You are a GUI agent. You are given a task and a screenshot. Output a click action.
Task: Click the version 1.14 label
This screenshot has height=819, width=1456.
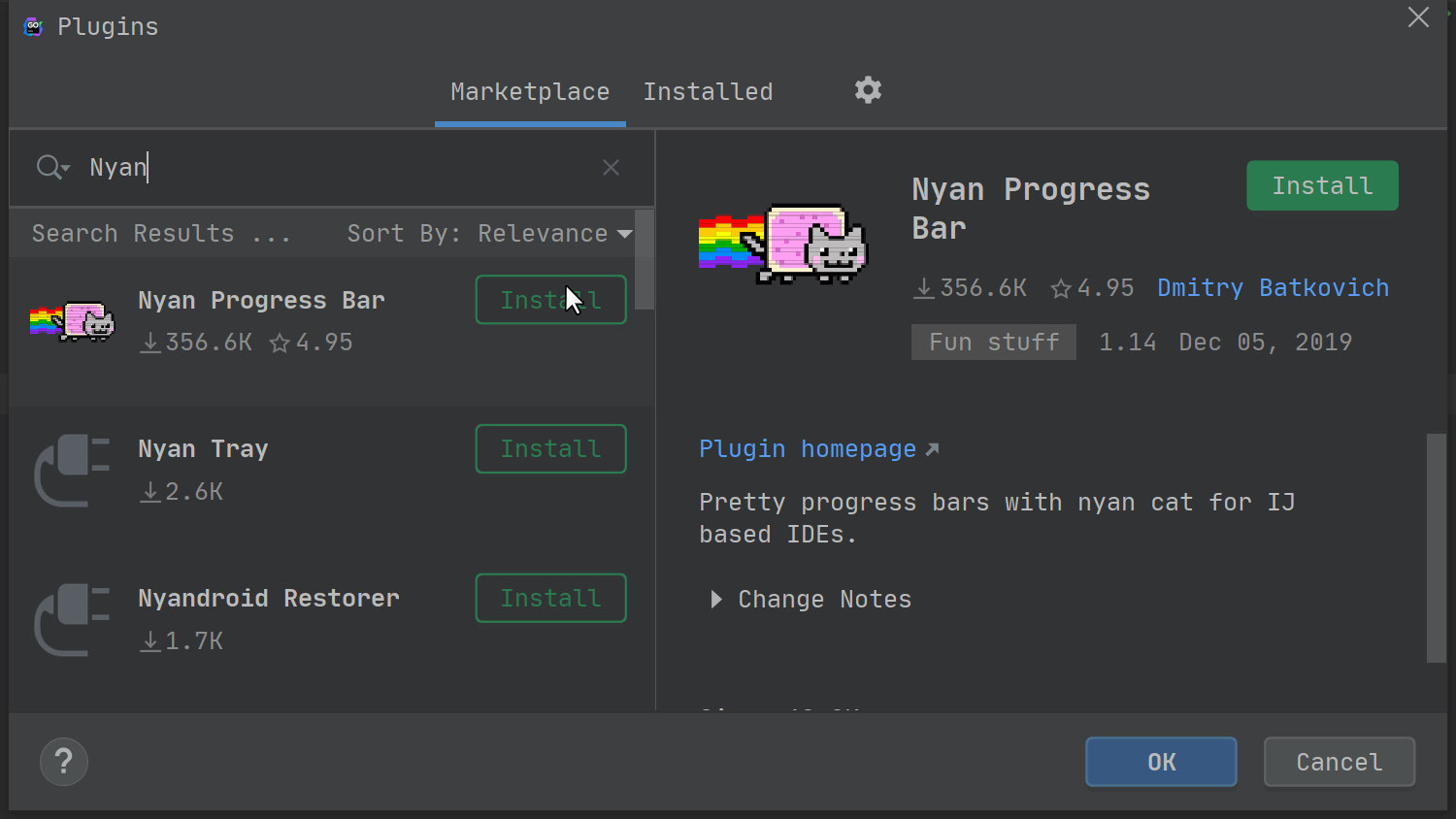coord(1128,343)
